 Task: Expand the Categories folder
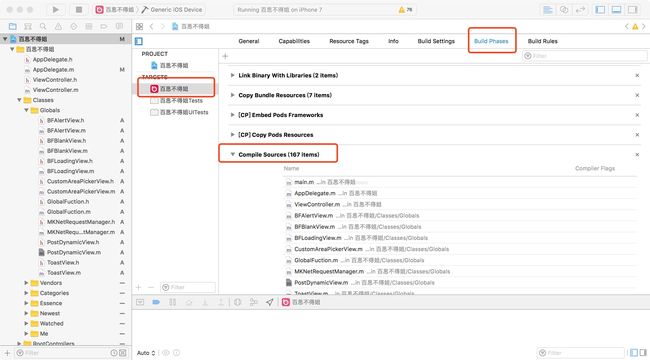tap(26, 293)
